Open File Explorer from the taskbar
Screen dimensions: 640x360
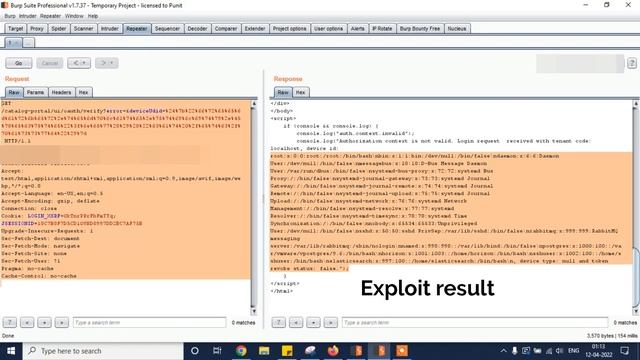264,351
